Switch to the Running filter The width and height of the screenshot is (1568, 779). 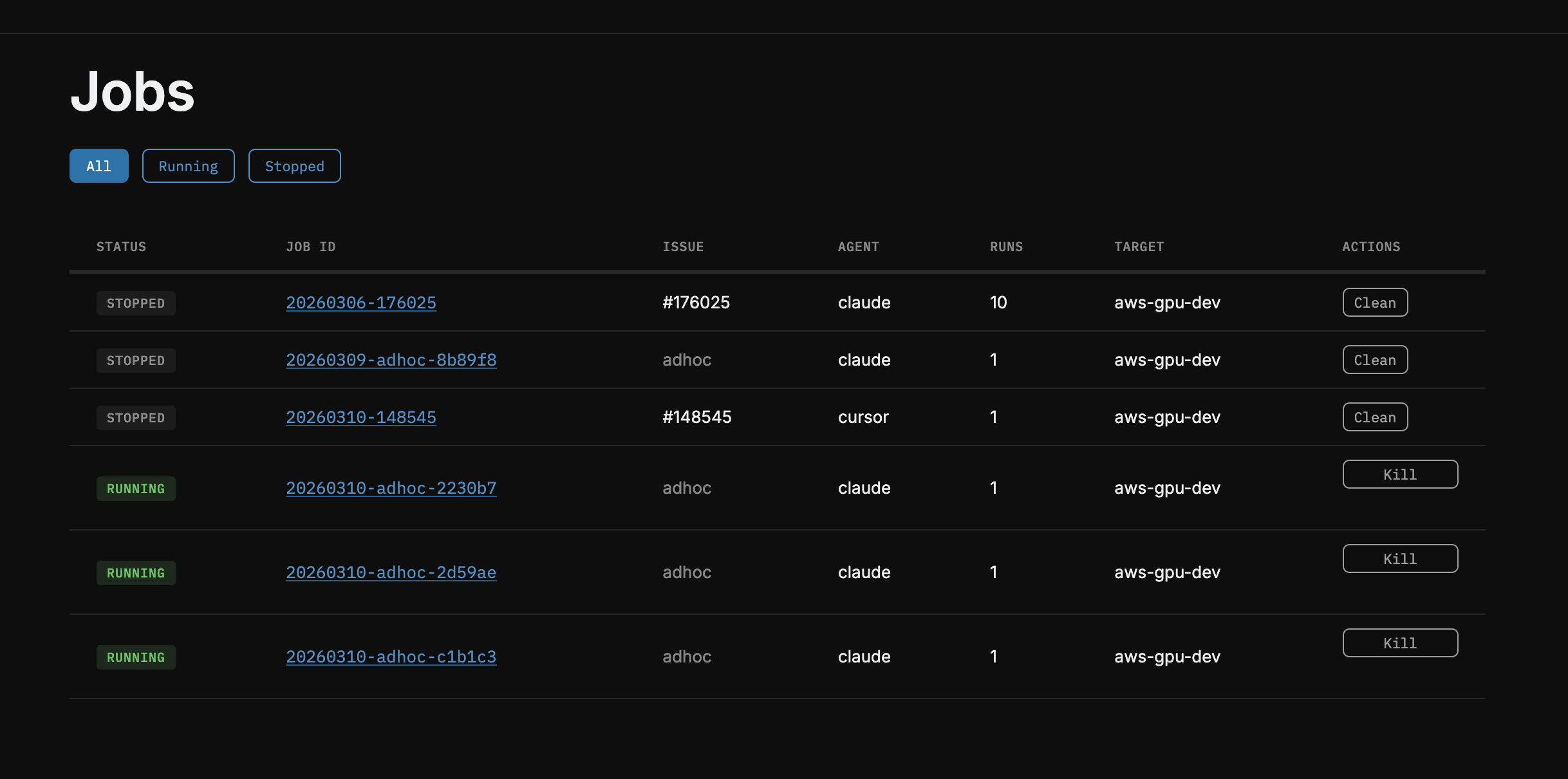188,166
